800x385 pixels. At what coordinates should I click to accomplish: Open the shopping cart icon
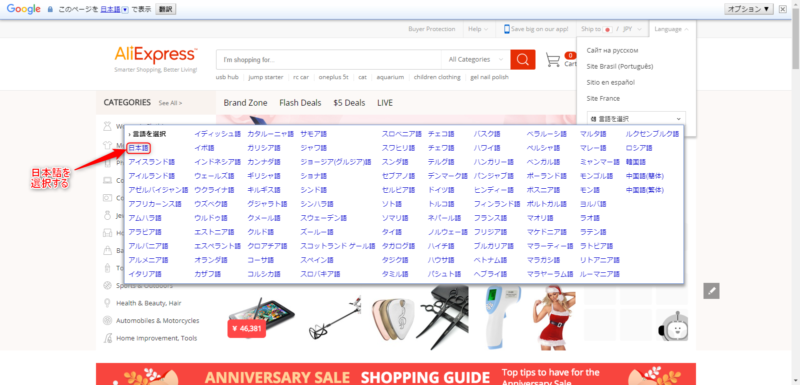tap(553, 60)
